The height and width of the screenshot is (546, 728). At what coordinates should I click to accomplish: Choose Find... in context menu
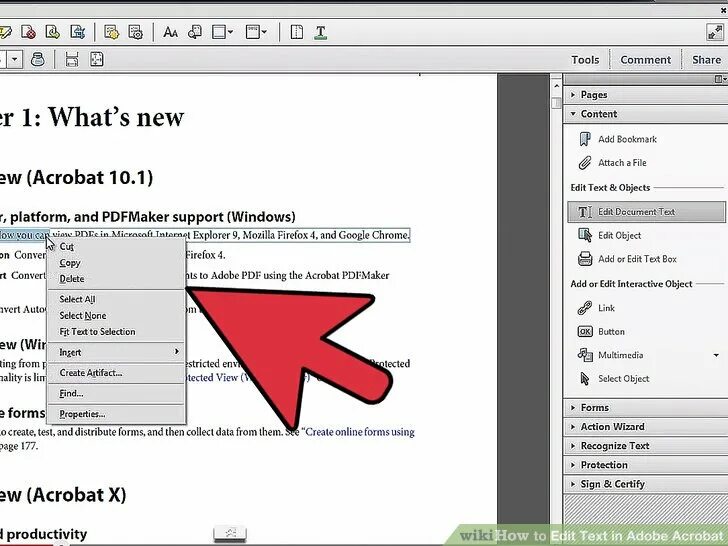tap(117, 394)
